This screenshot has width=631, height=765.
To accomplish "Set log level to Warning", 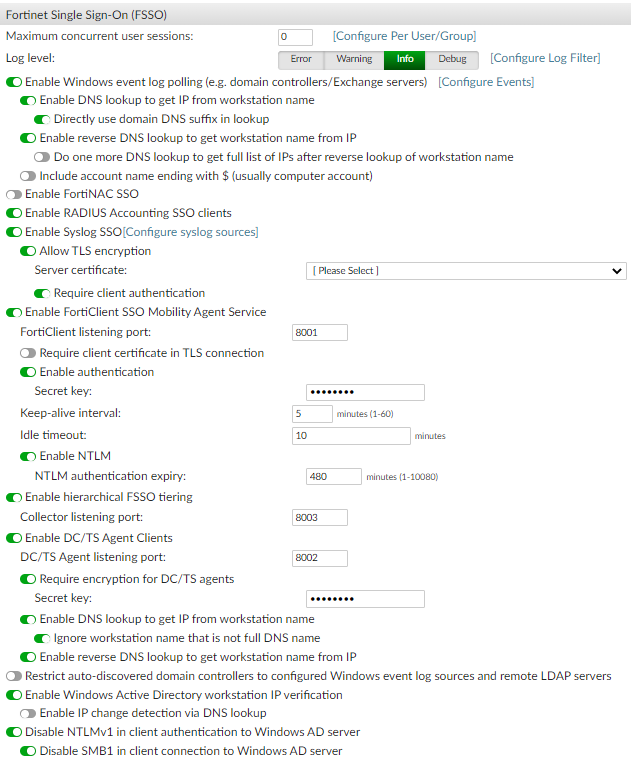I will coord(354,59).
